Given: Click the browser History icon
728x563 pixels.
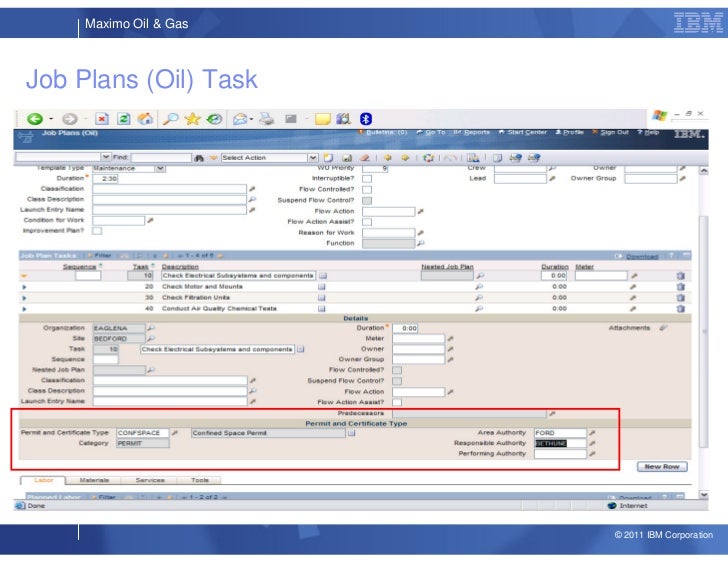Looking at the screenshot, I should [214, 119].
